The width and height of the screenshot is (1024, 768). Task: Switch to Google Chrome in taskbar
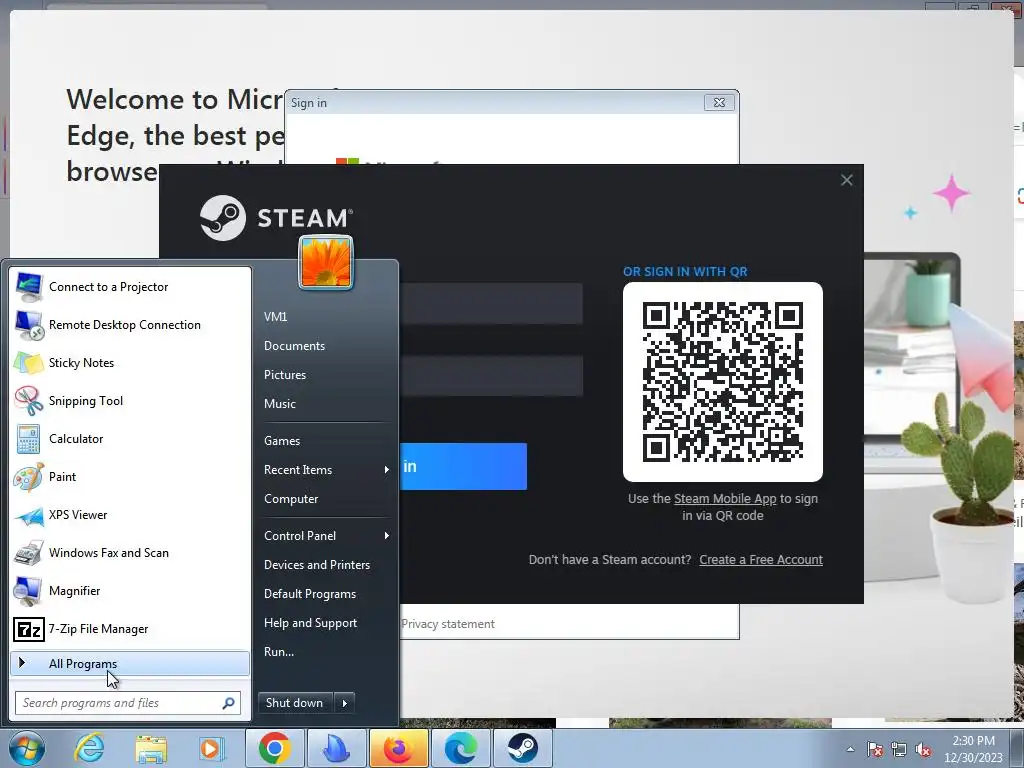coord(274,748)
